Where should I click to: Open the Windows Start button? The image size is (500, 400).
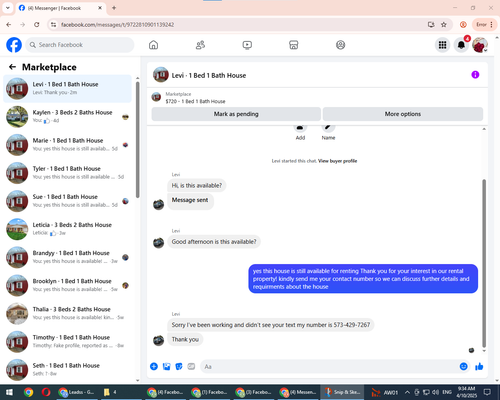click(x=9, y=392)
